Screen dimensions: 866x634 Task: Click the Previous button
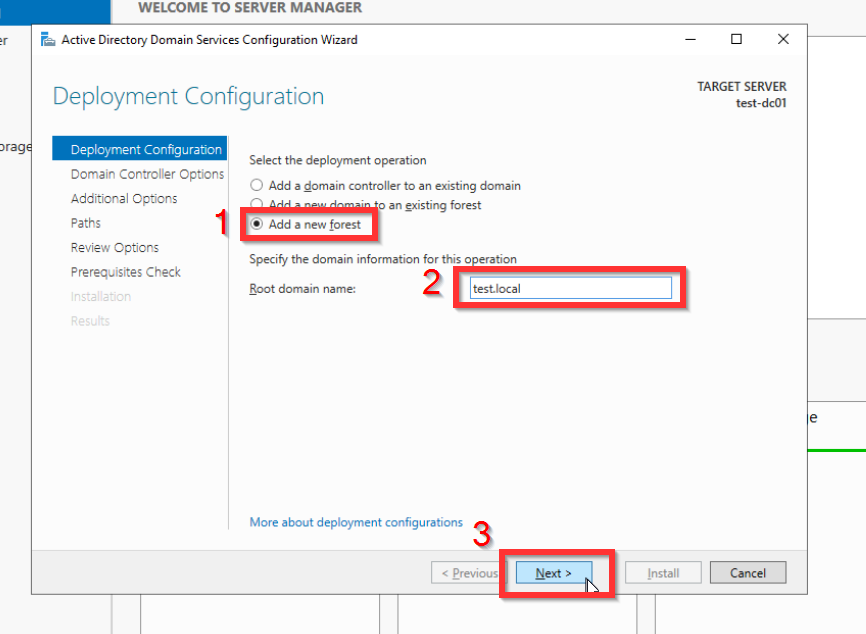[x=468, y=573]
